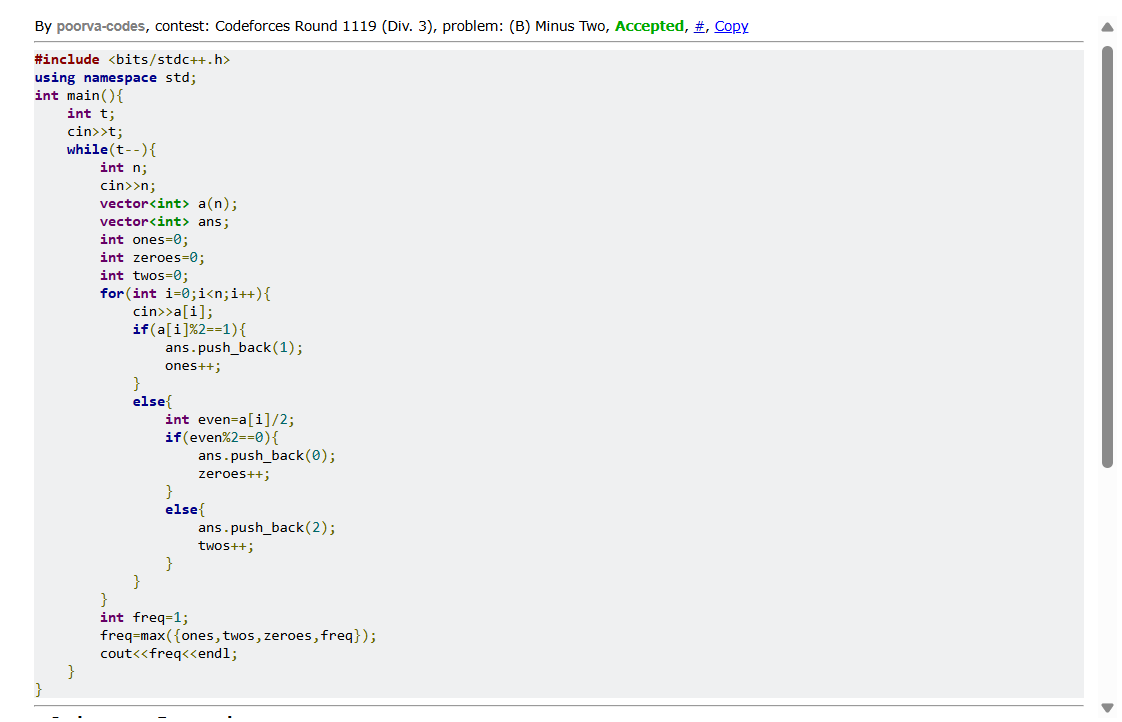Viewport: 1122px width, 722px height.
Task: Click the line 'if(even%2==0){'
Action: [223, 437]
